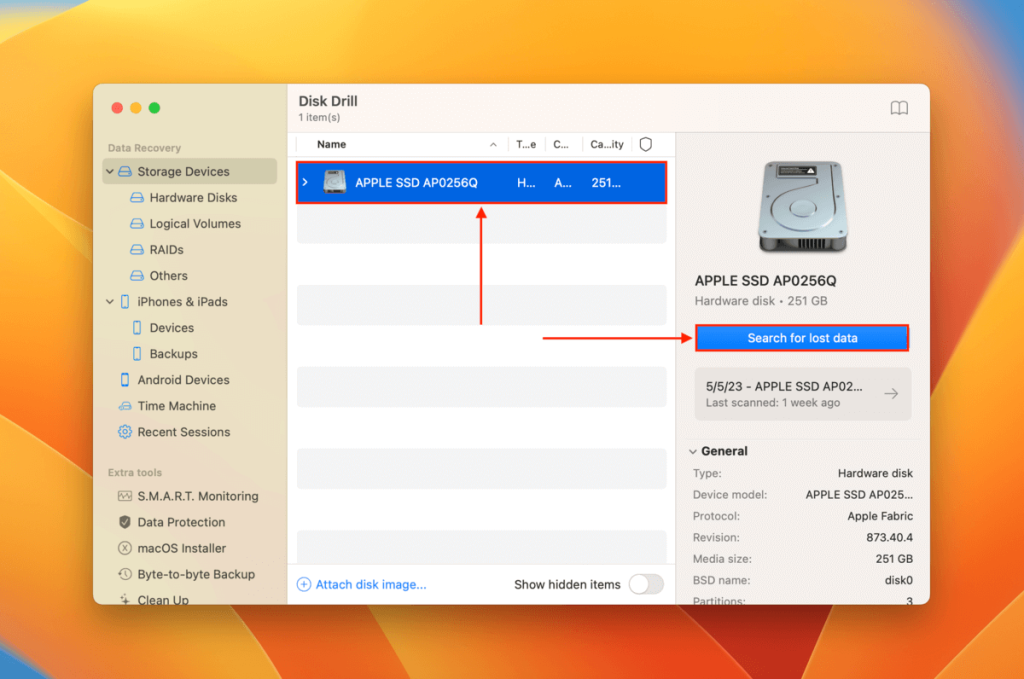Click the Search for lost data button
This screenshot has width=1024, height=679.
pos(801,338)
